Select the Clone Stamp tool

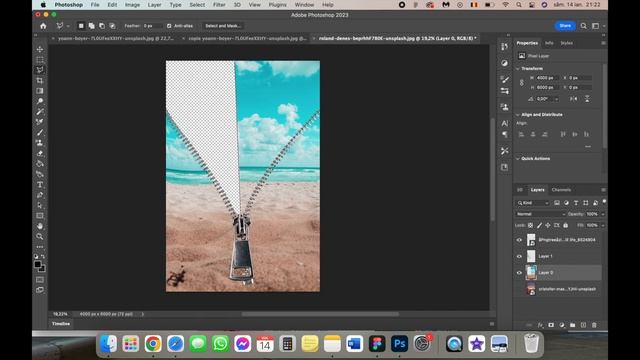click(x=40, y=143)
